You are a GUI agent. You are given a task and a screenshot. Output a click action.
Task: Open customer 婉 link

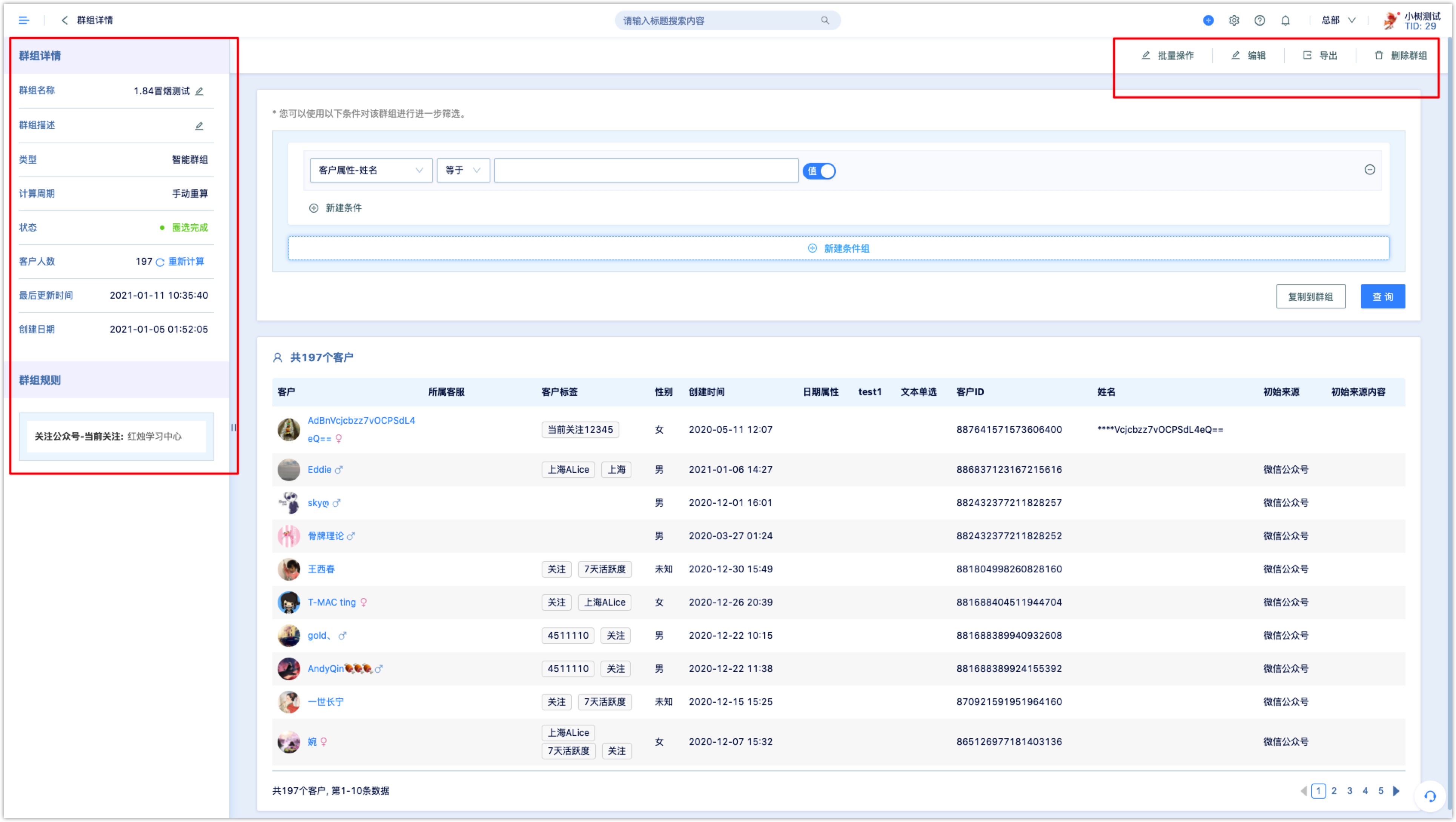coord(312,742)
